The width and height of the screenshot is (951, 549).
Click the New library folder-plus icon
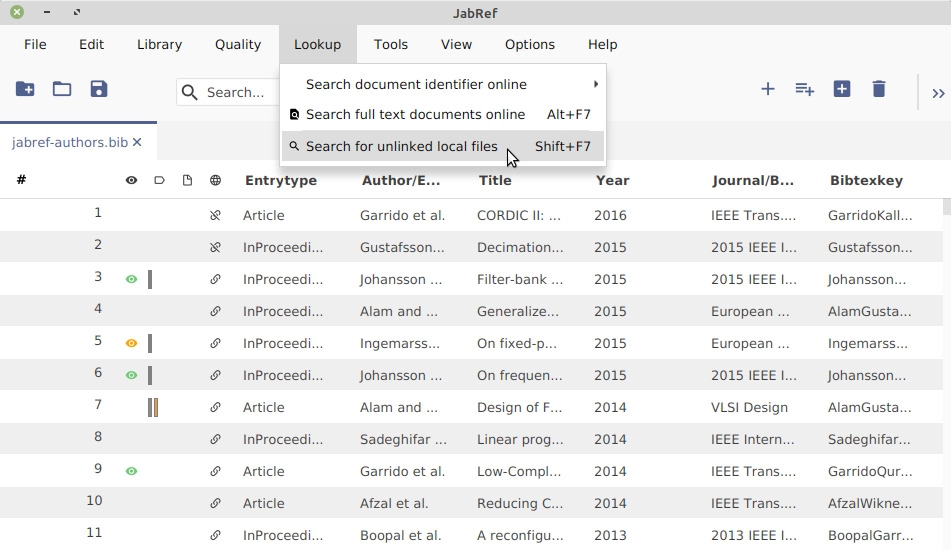point(25,89)
